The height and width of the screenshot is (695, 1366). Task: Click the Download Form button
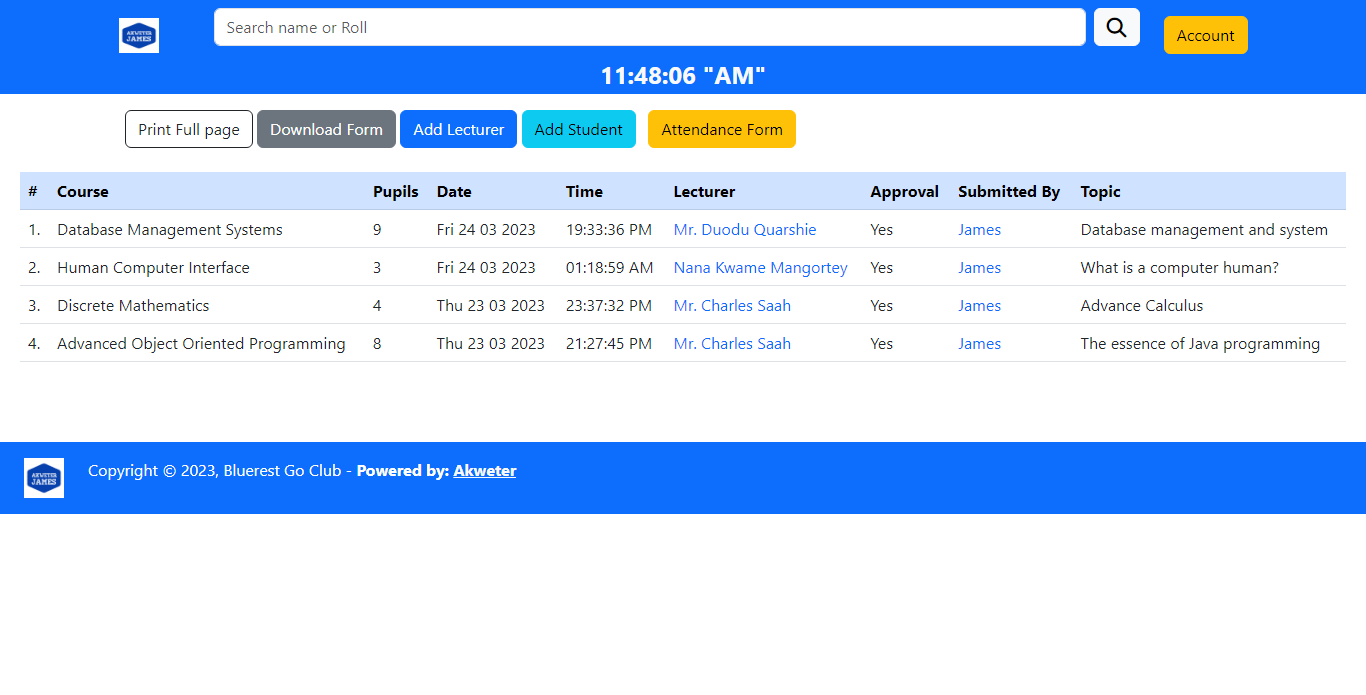326,129
